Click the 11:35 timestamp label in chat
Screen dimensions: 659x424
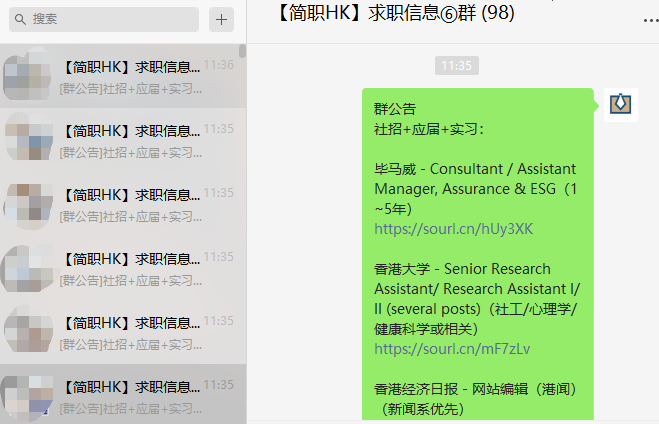pyautogui.click(x=456, y=66)
